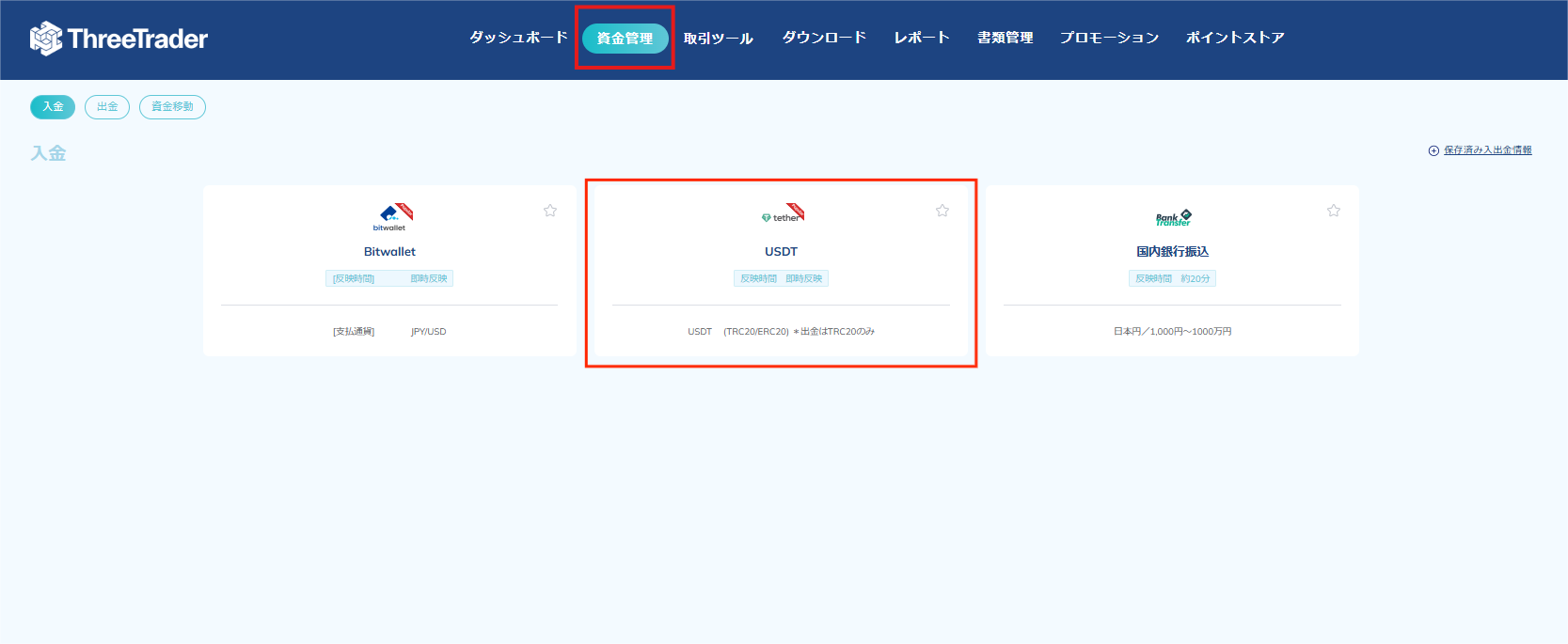Image resolution: width=1568 pixels, height=644 pixels.
Task: Click the ThreeTrader logo
Action: tap(119, 39)
